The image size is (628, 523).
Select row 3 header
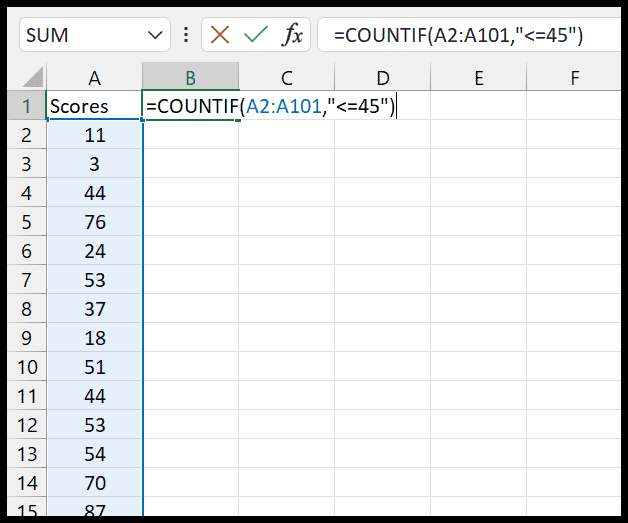[26, 164]
